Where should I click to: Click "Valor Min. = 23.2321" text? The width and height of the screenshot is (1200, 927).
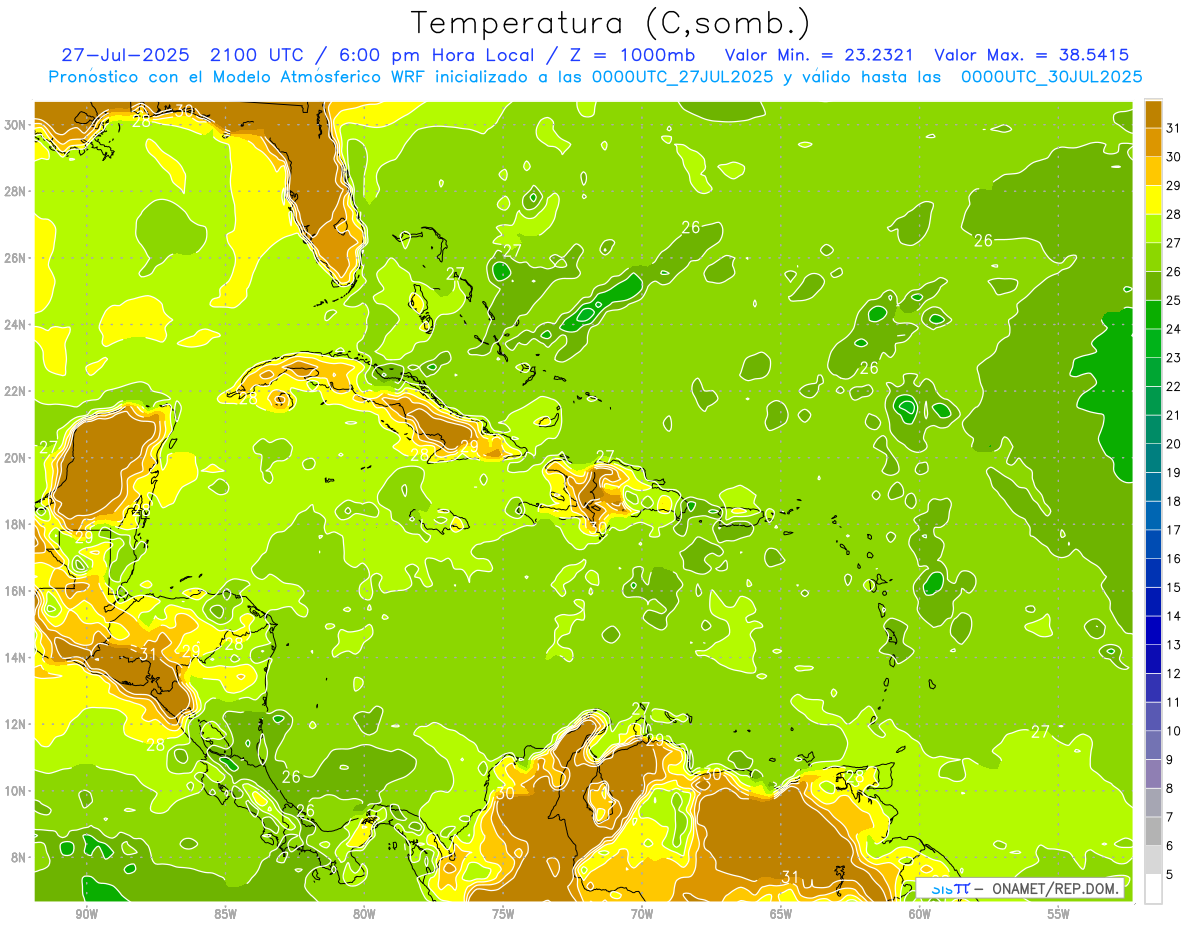[x=818, y=55]
